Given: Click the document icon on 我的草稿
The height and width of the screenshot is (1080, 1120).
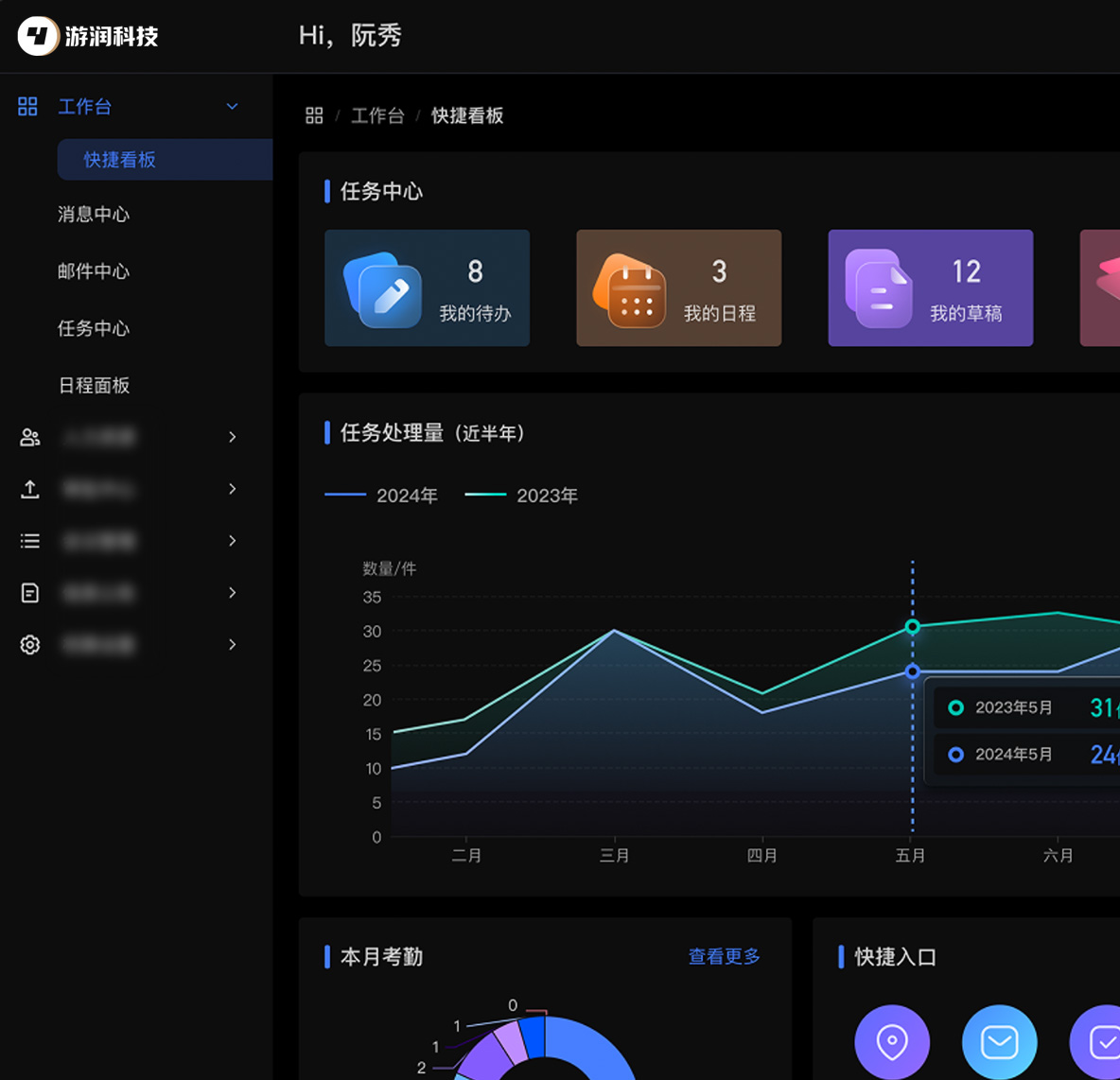Looking at the screenshot, I should tap(880, 288).
